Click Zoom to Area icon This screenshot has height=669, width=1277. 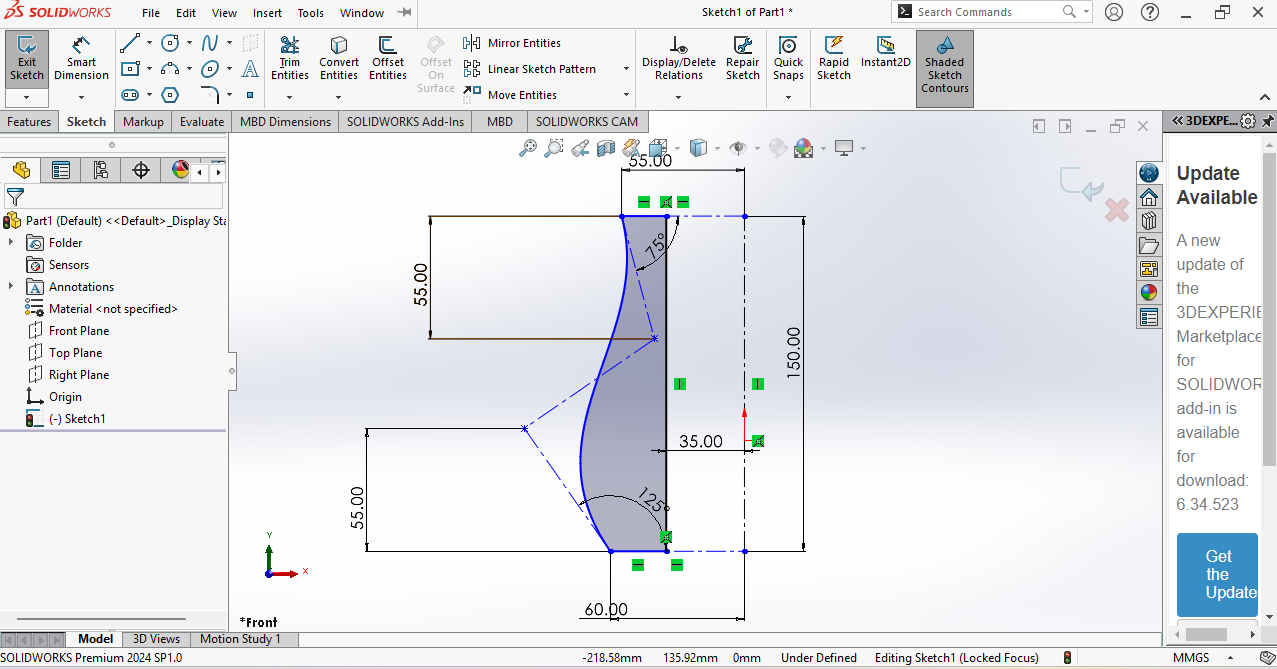(553, 148)
